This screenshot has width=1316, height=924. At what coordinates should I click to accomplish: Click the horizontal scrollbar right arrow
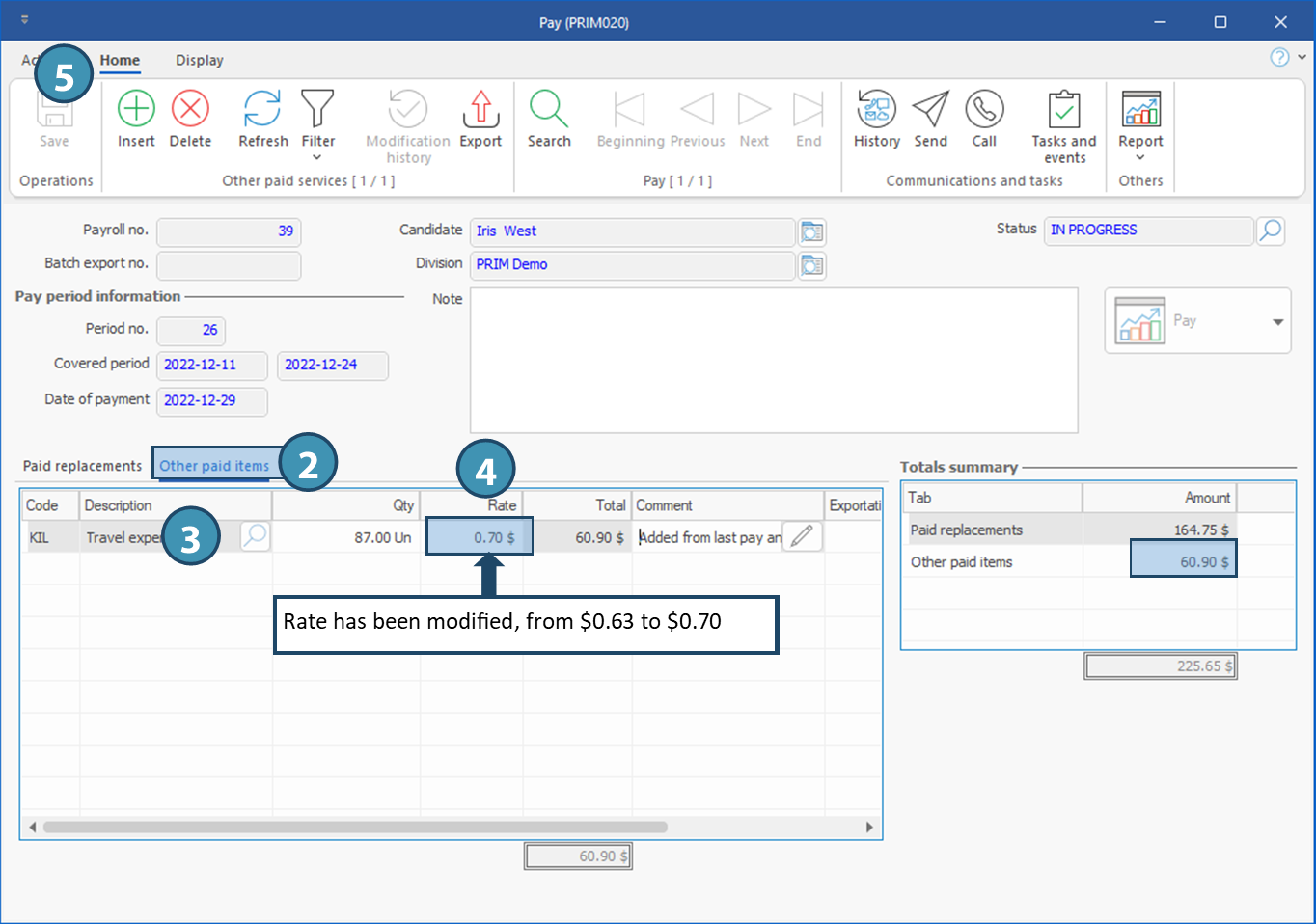point(869,827)
